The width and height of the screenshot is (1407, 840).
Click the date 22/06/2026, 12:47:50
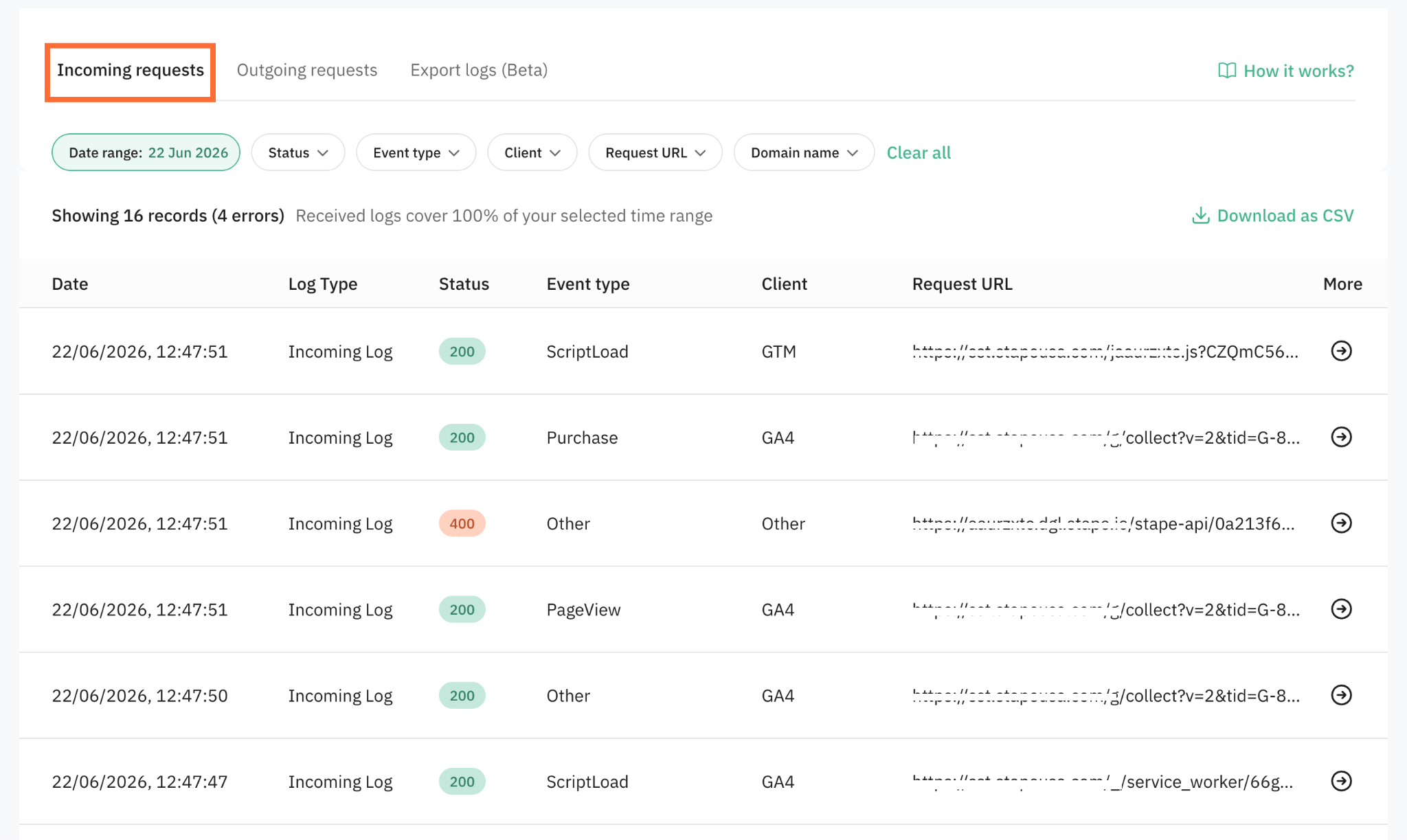139,696
